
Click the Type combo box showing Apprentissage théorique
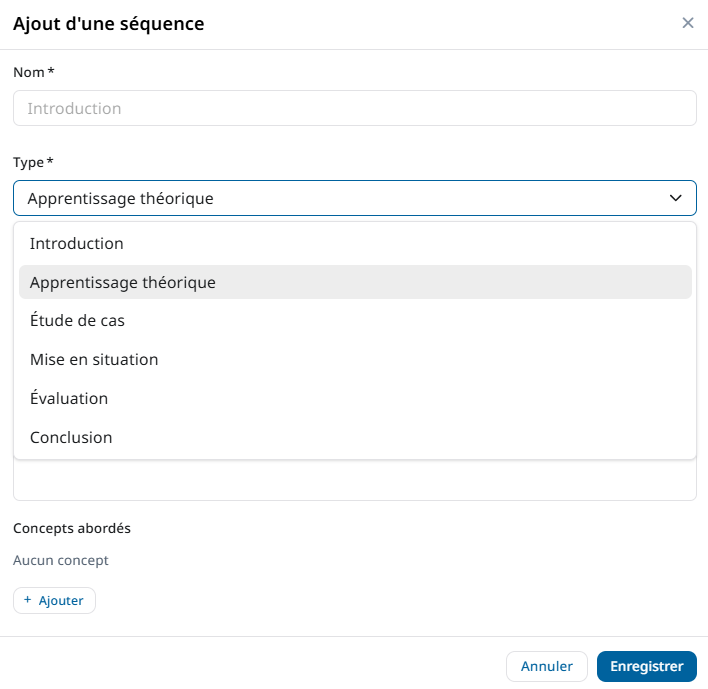(340, 198)
